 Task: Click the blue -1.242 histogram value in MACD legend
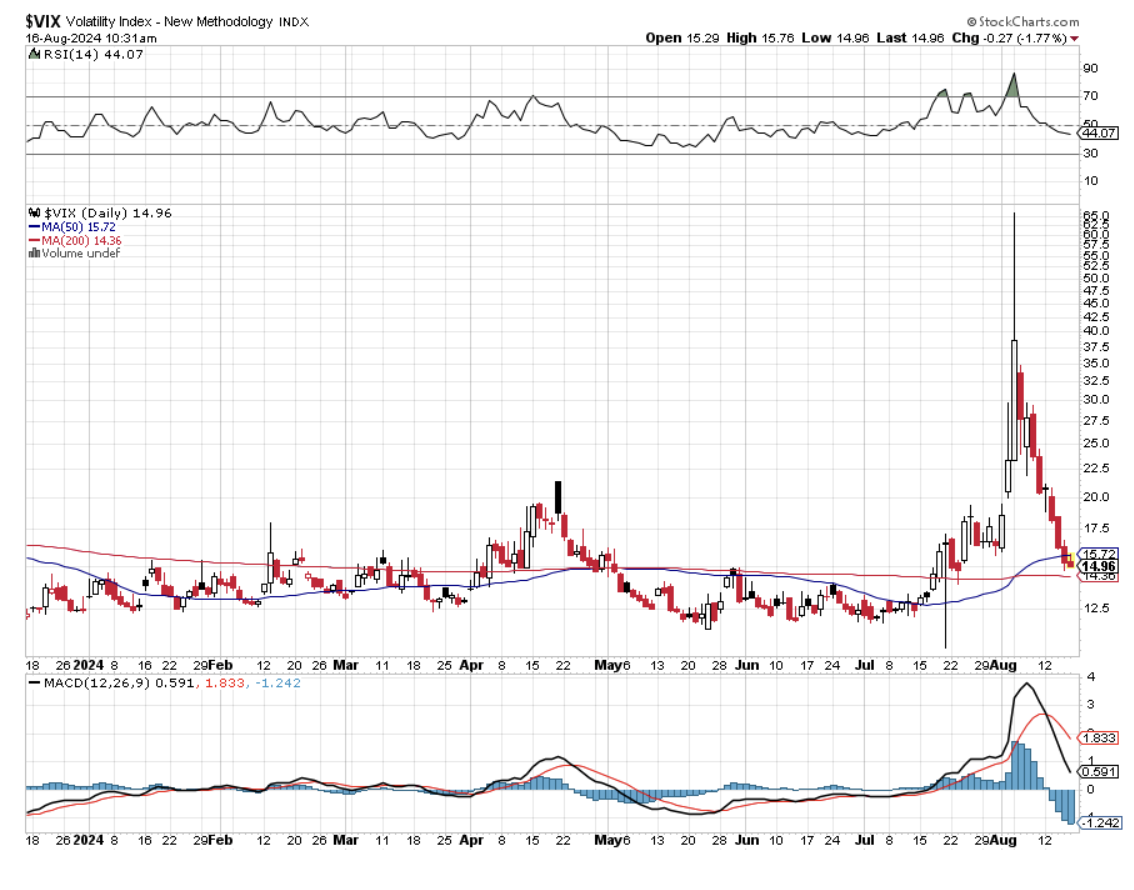[x=278, y=683]
